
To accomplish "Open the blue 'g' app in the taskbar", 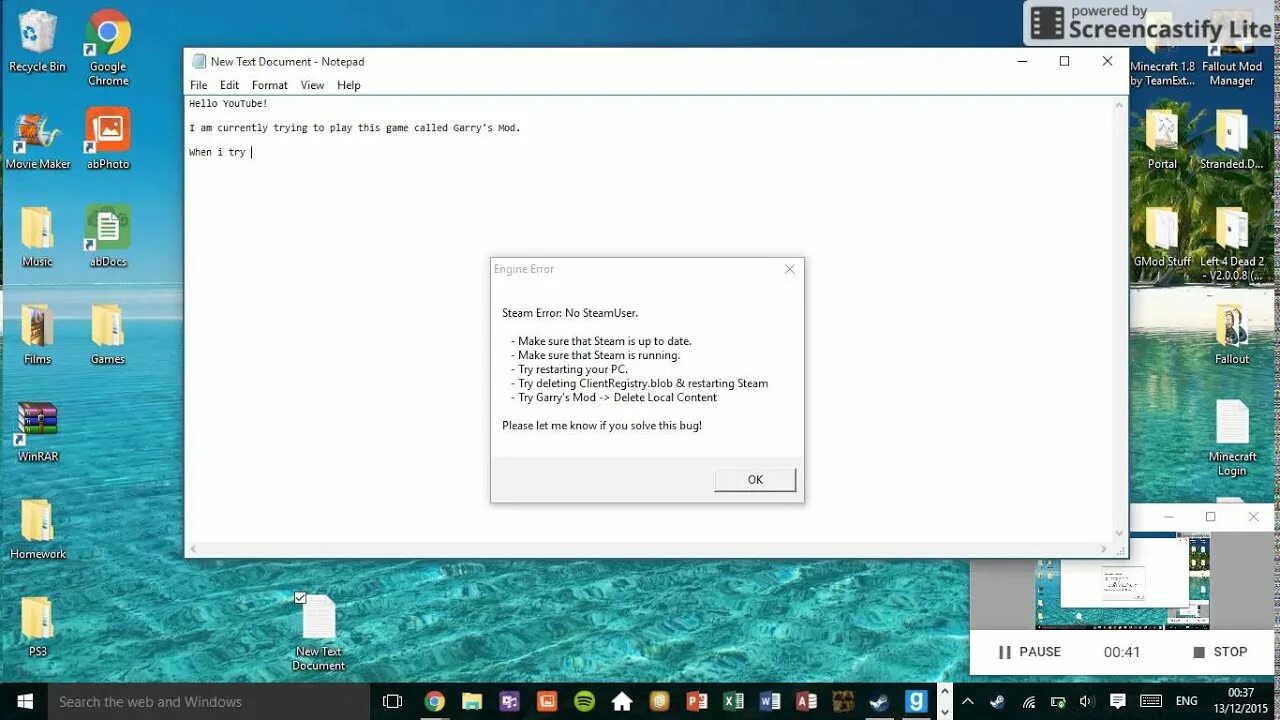I will click(916, 702).
